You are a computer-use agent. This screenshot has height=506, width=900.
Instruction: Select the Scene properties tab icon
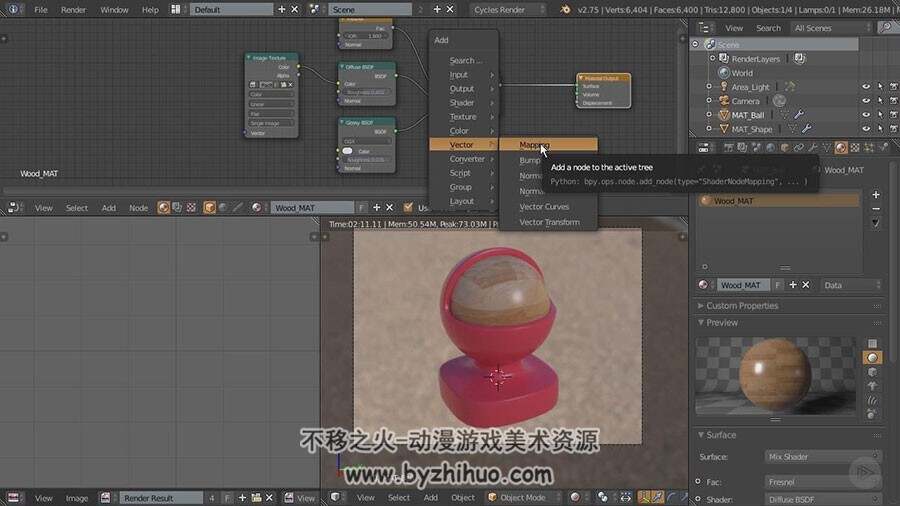tap(757, 148)
